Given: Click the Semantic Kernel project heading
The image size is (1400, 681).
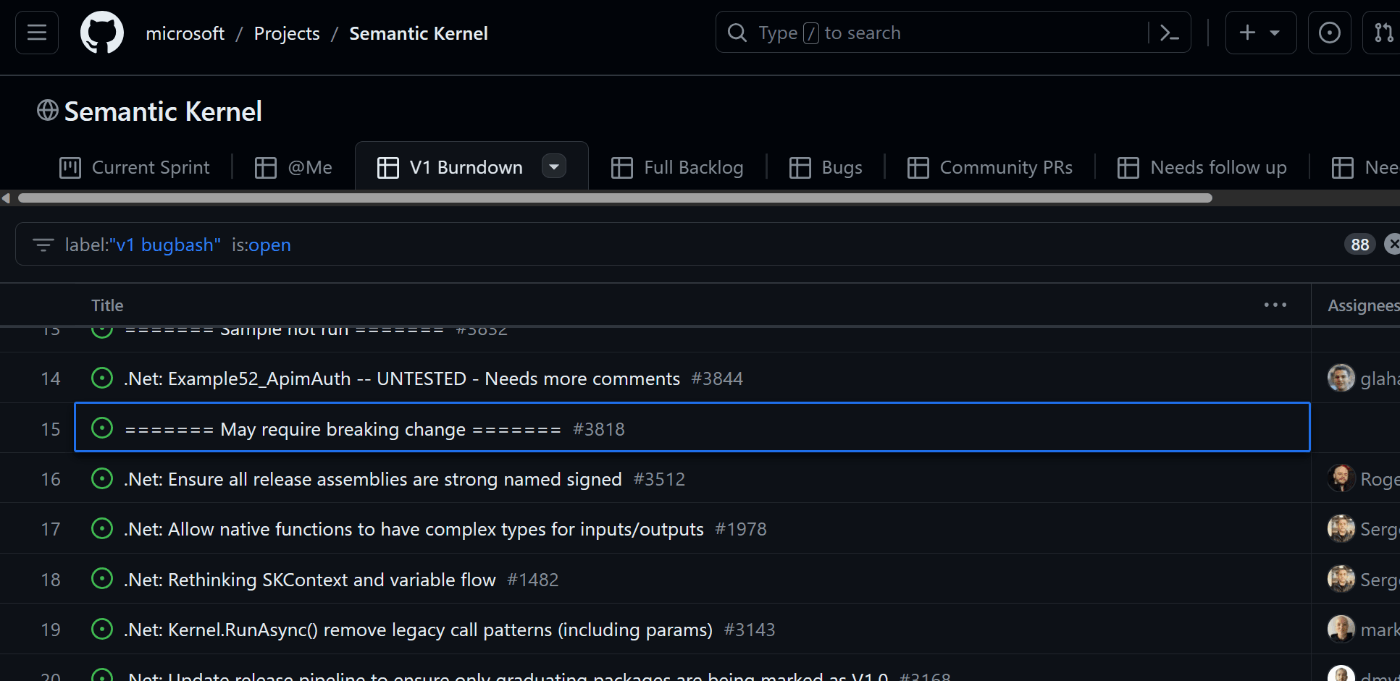Looking at the screenshot, I should pyautogui.click(x=163, y=111).
